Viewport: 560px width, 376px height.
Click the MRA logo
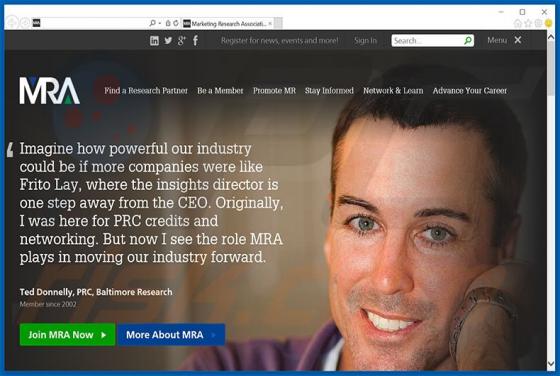point(49,90)
